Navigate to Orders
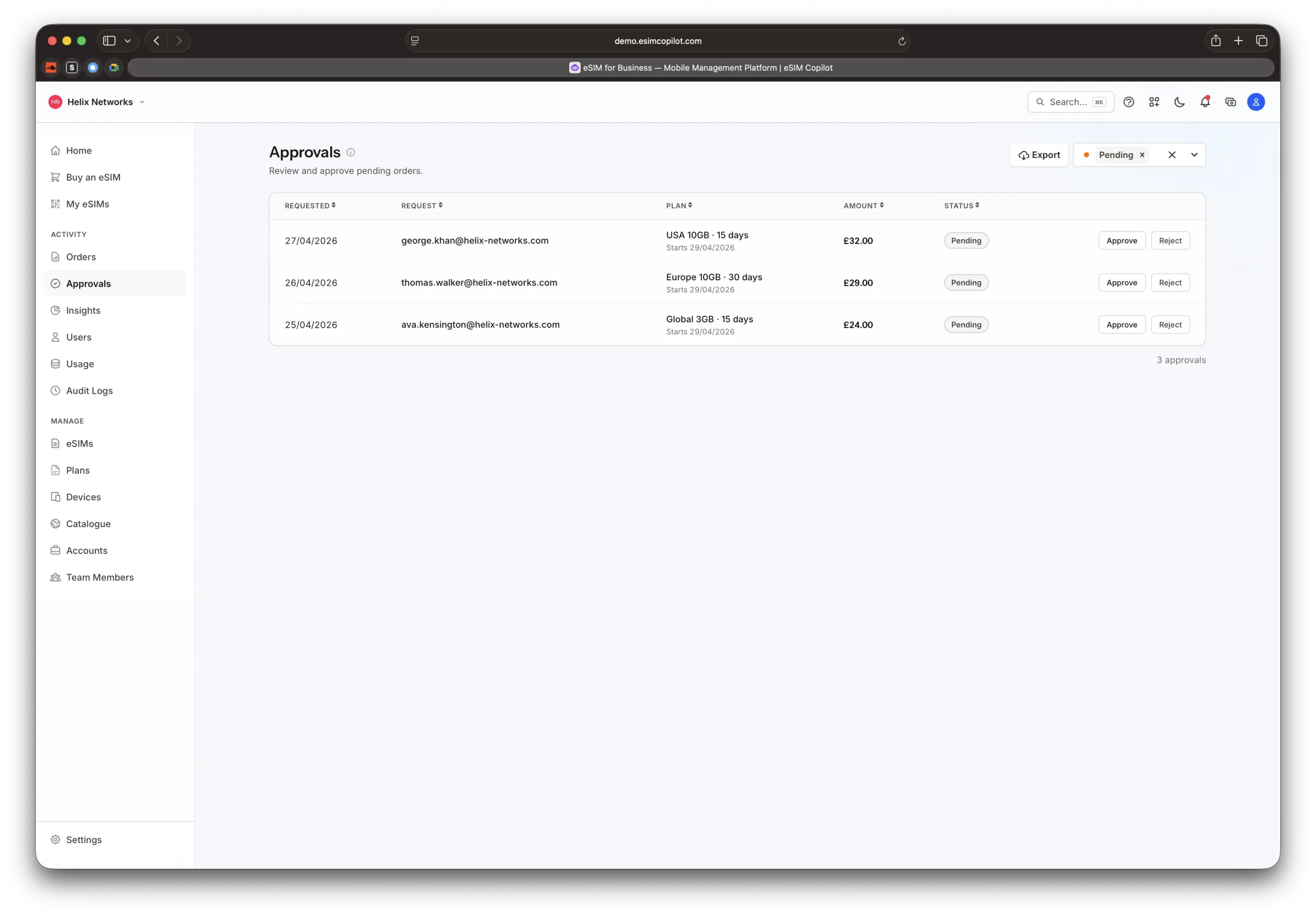Image resolution: width=1316 pixels, height=916 pixels. 115,257
